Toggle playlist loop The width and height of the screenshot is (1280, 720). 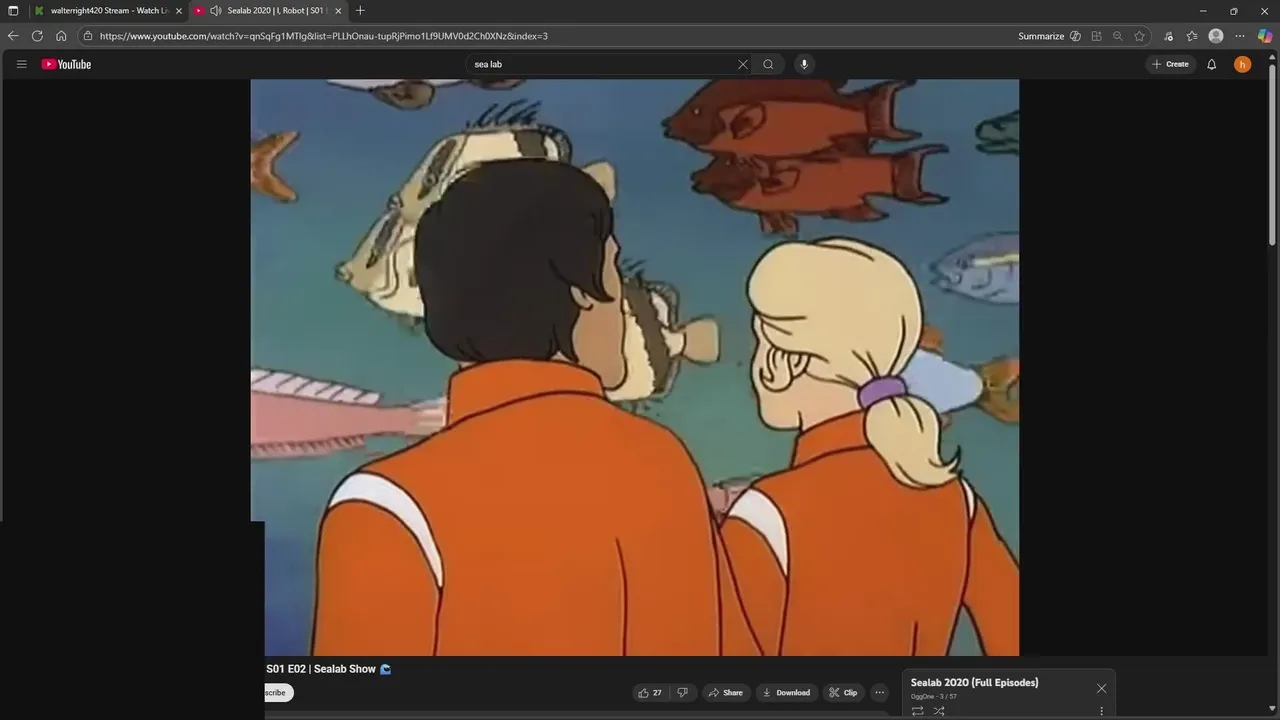[917, 711]
